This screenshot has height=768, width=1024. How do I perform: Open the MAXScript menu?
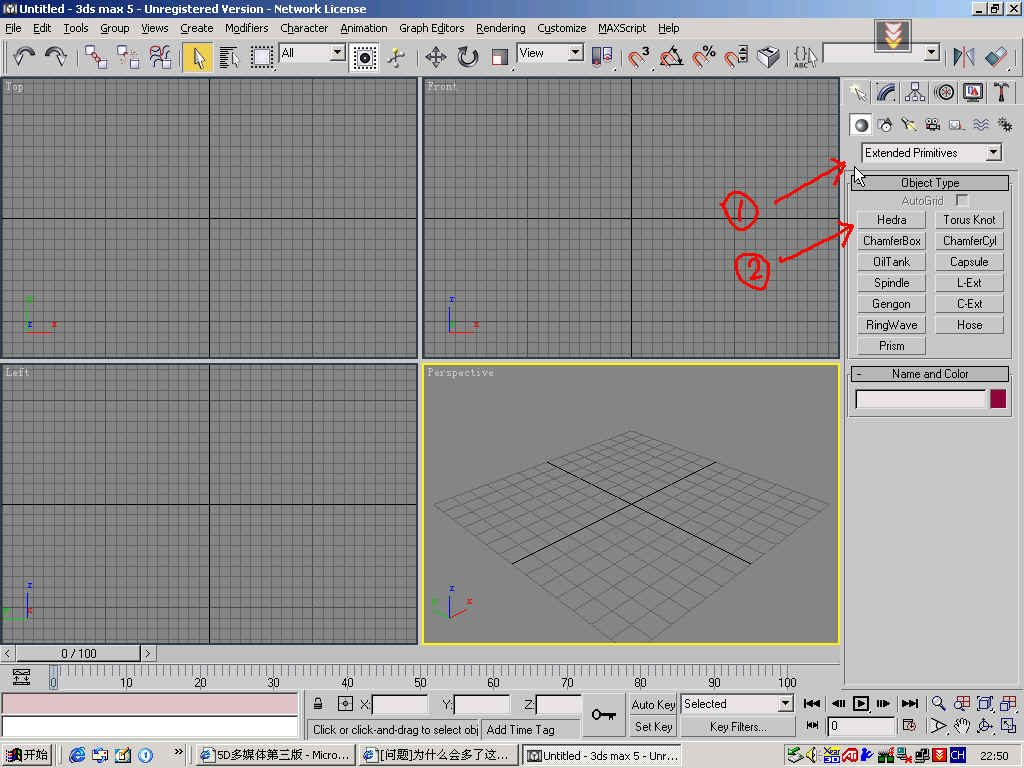(x=622, y=28)
